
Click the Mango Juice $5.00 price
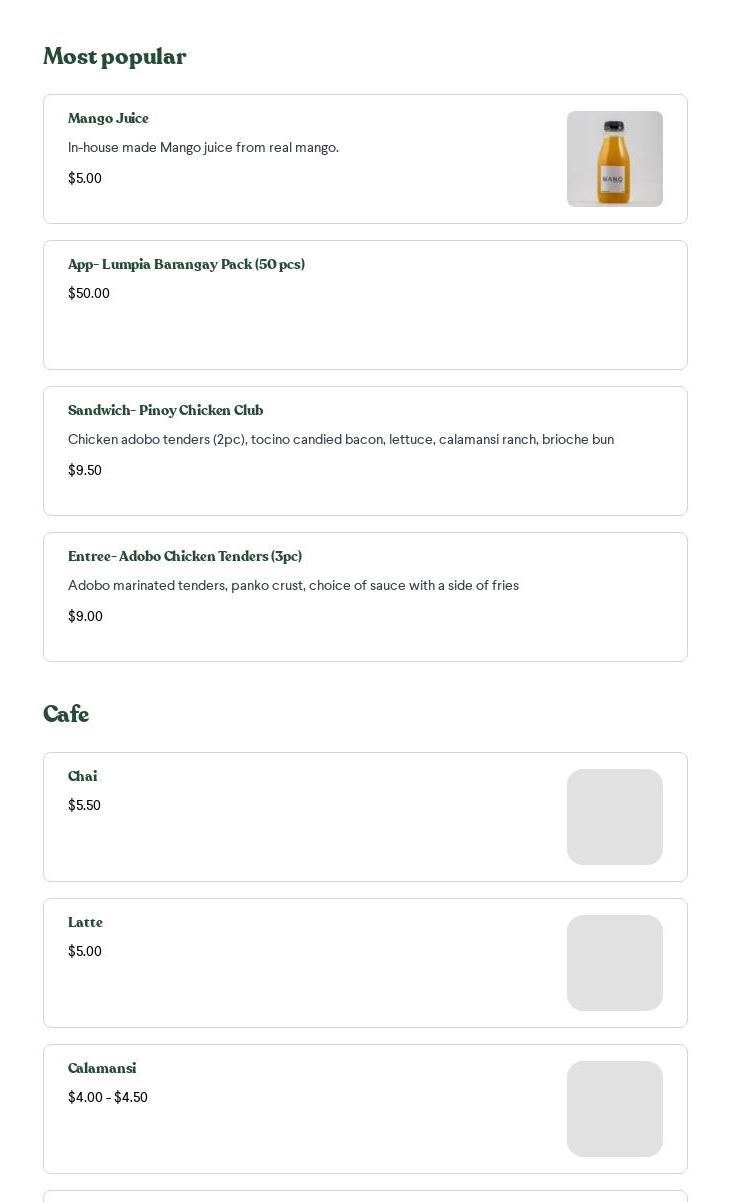[85, 178]
